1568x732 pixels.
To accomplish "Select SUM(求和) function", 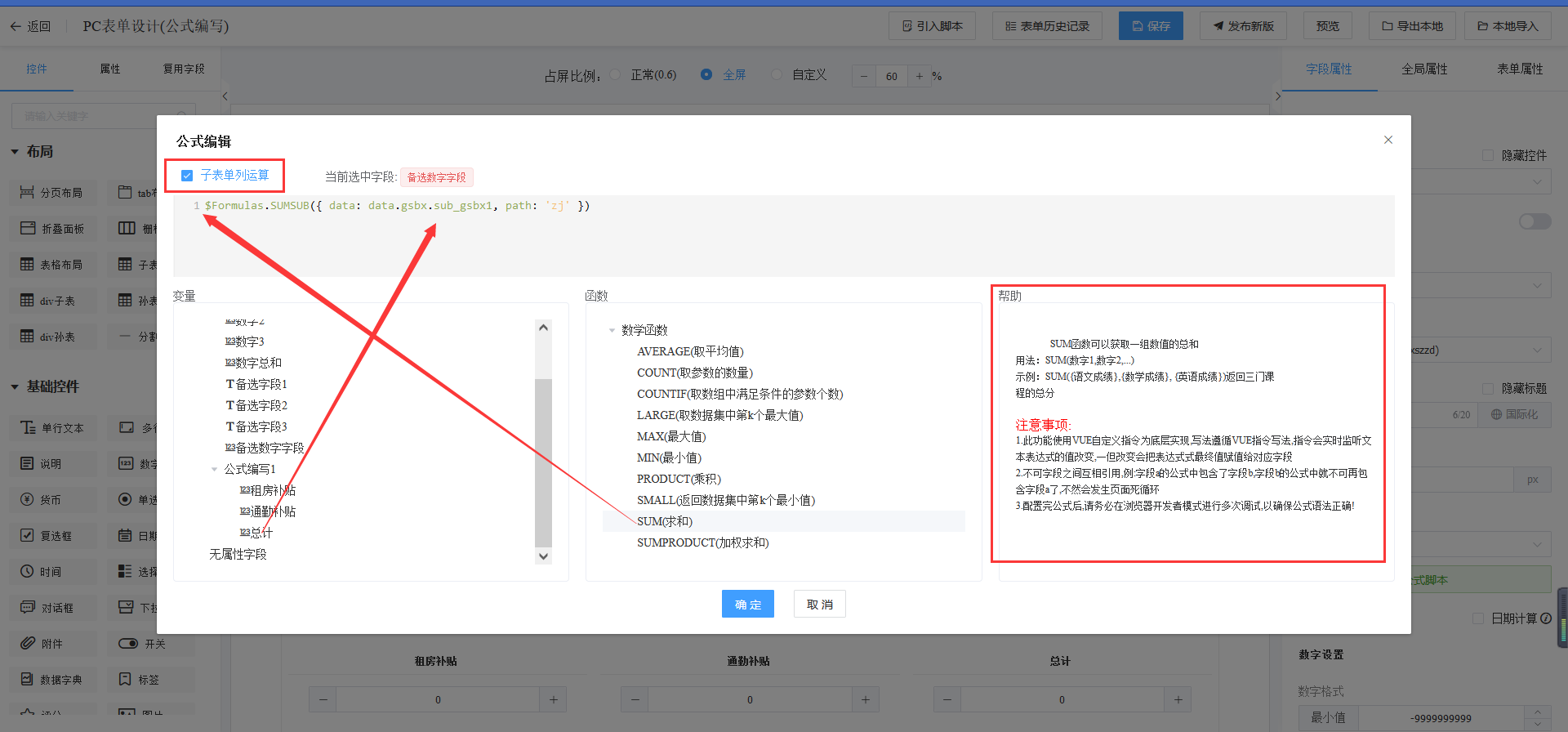I will pyautogui.click(x=665, y=521).
